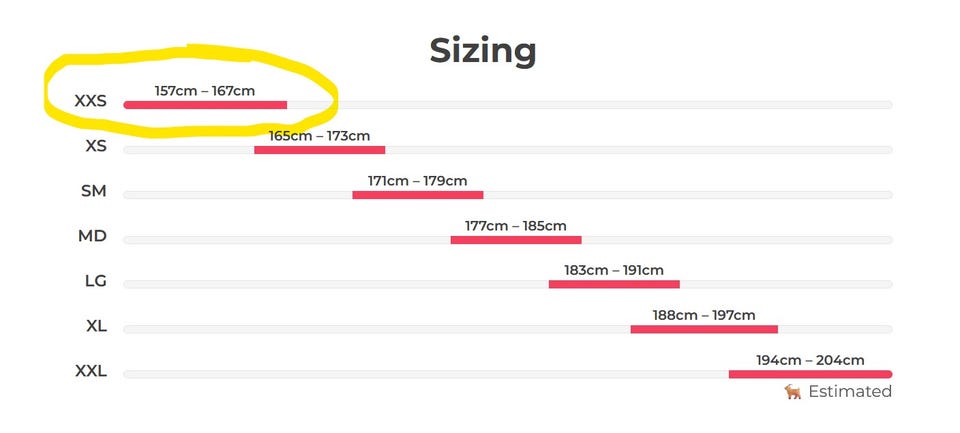Select the XXS size label
960x433 pixels.
91,101
